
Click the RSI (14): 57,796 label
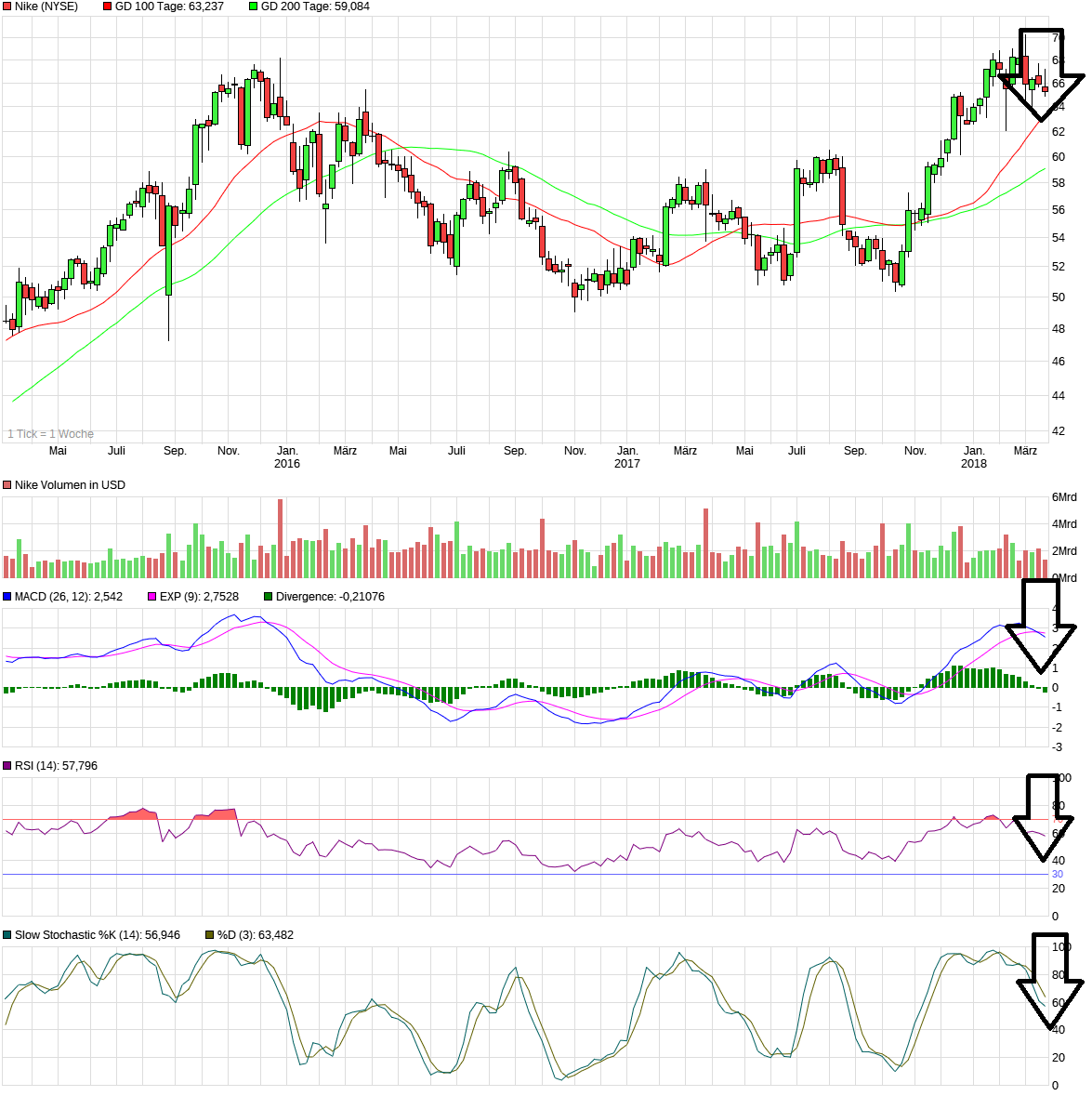pos(56,765)
